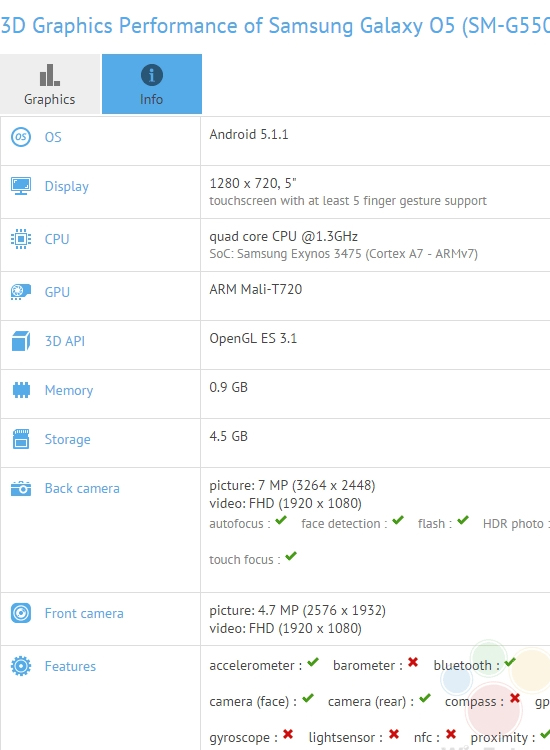Viewport: 550px width, 750px height.
Task: Click the Features label
Action: tap(70, 666)
